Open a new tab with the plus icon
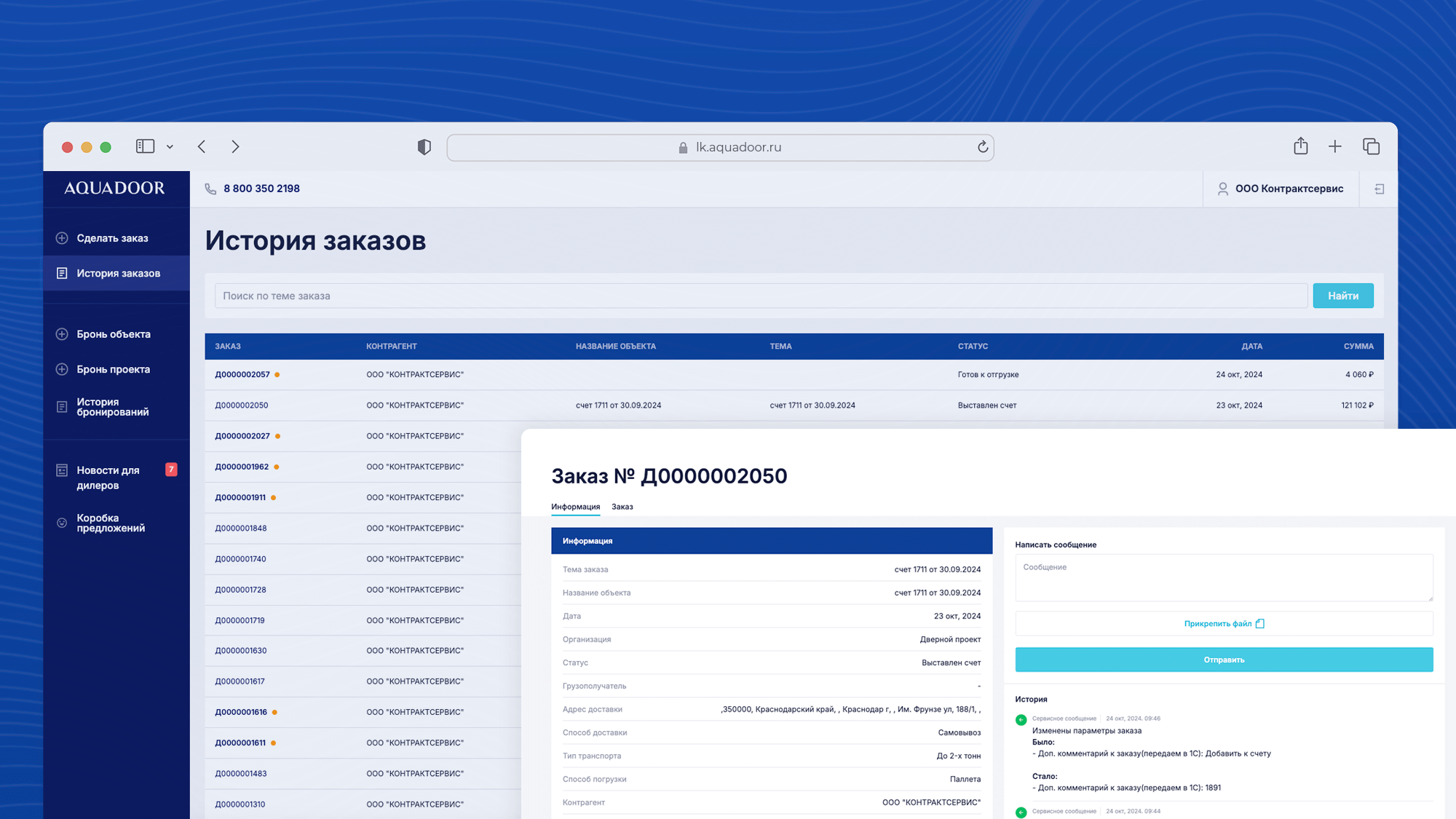This screenshot has height=819, width=1456. click(1334, 146)
